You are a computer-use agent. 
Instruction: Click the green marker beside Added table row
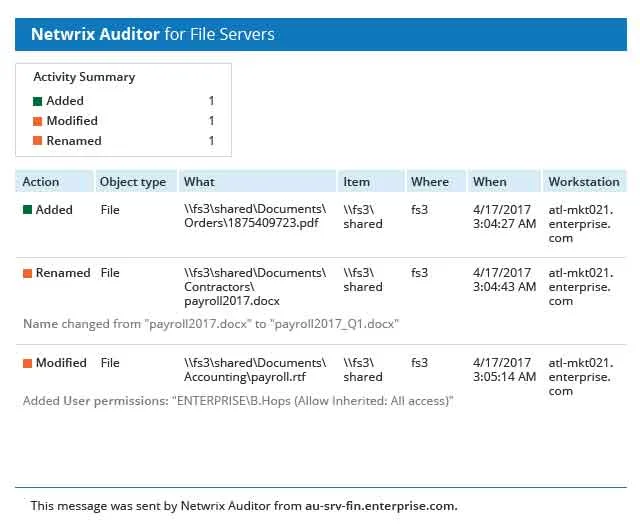click(27, 210)
